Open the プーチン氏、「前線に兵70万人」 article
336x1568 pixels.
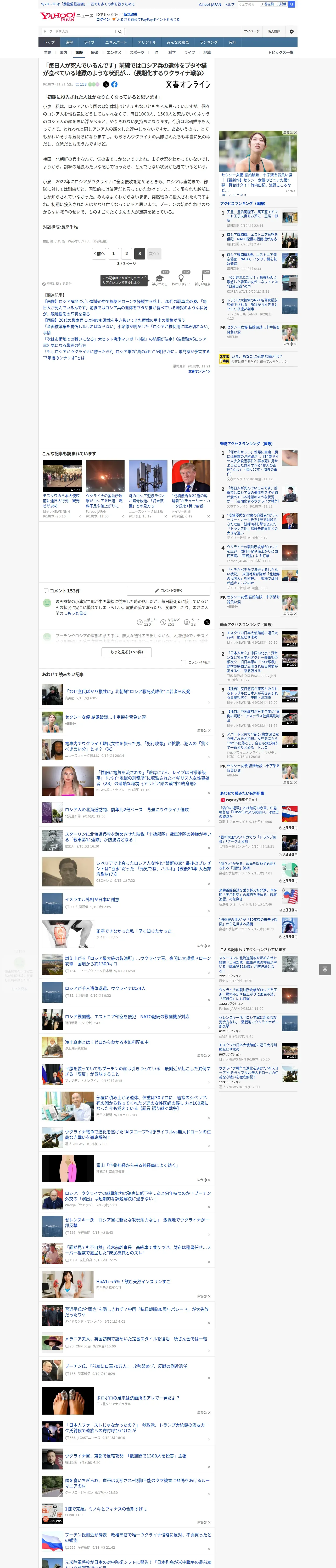[126, 1366]
